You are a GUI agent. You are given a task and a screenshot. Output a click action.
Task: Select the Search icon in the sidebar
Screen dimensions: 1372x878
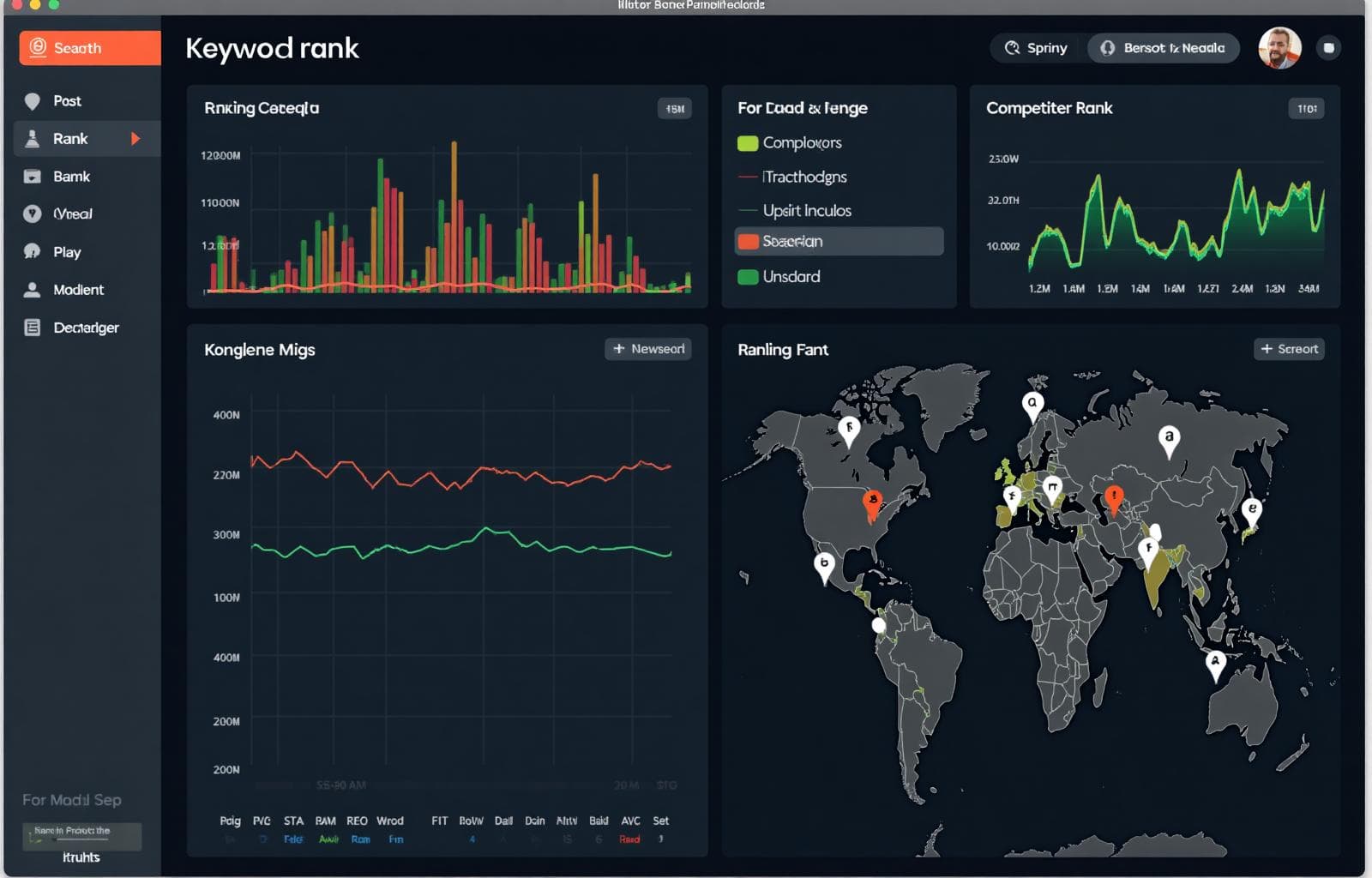(36, 48)
